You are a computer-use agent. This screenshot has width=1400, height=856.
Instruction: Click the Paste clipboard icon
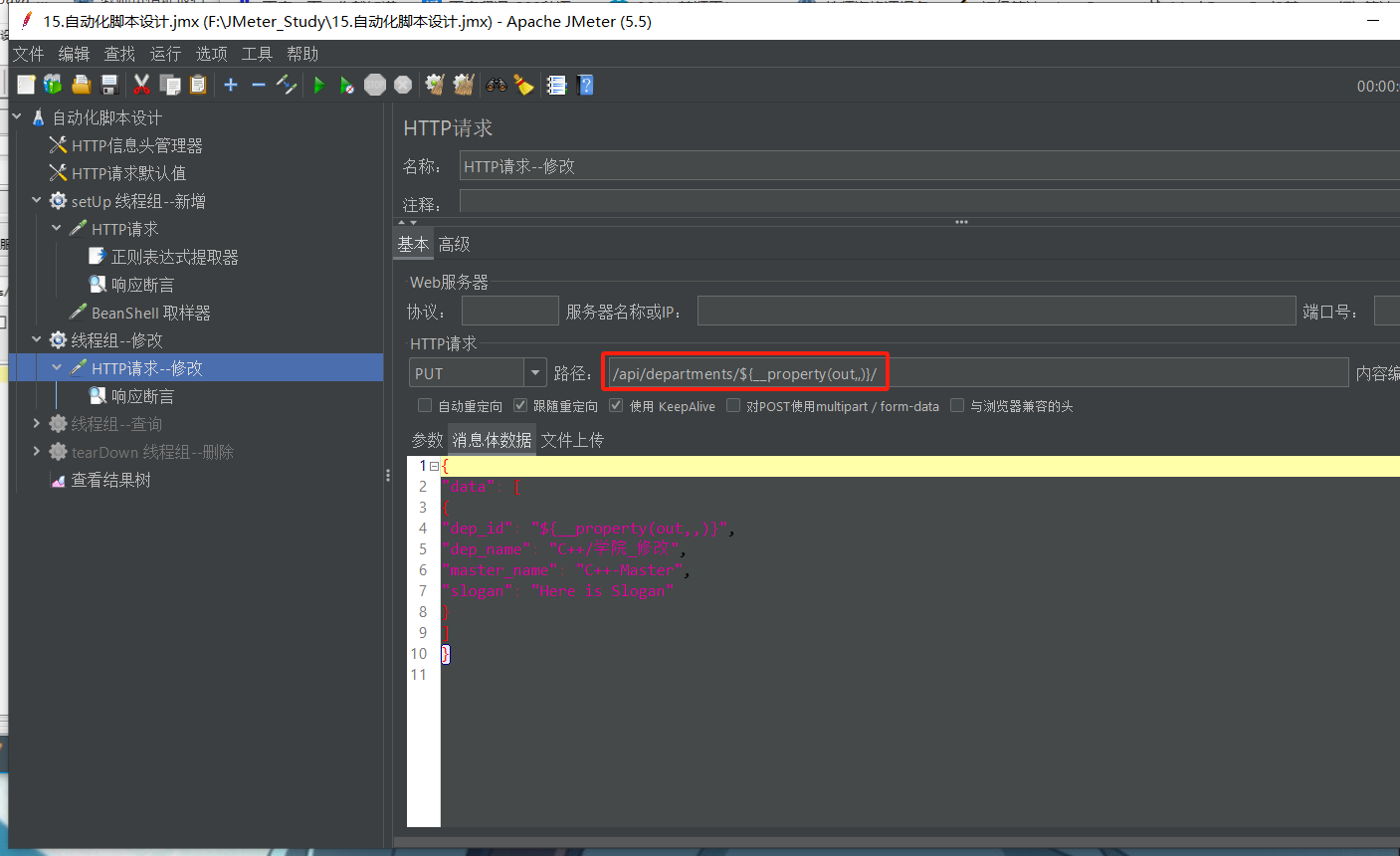coord(198,85)
